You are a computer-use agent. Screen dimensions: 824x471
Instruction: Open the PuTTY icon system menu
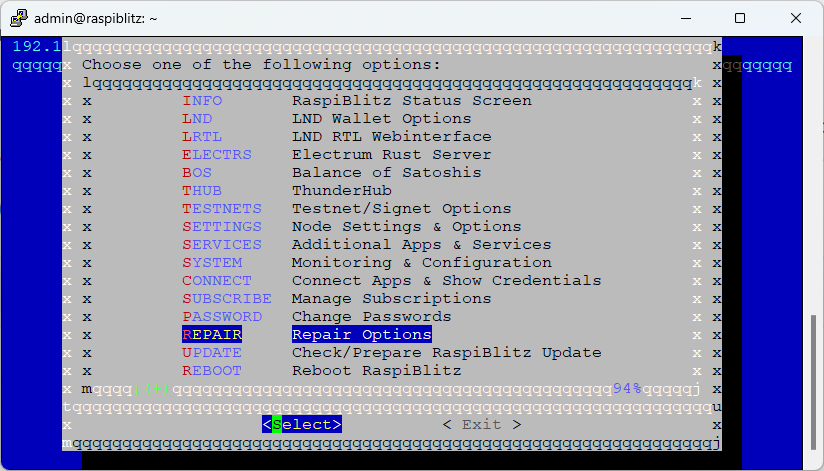coord(19,18)
